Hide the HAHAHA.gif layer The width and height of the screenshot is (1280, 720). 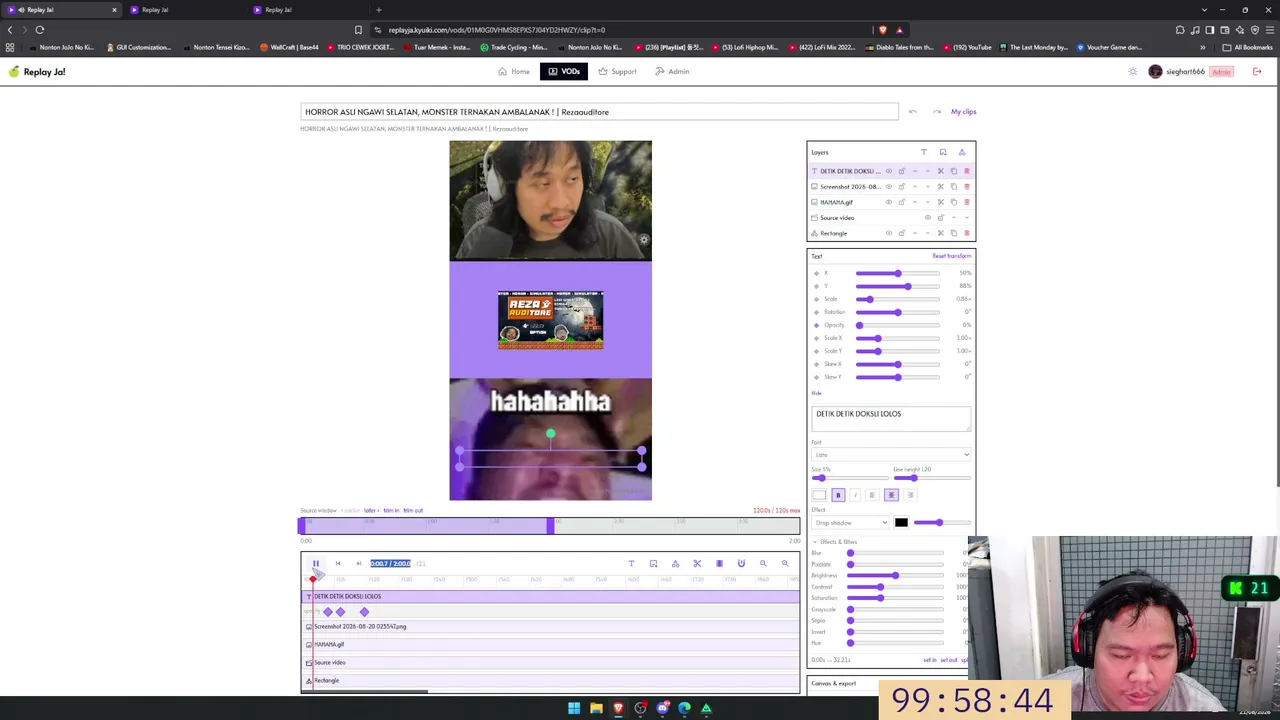pos(888,202)
